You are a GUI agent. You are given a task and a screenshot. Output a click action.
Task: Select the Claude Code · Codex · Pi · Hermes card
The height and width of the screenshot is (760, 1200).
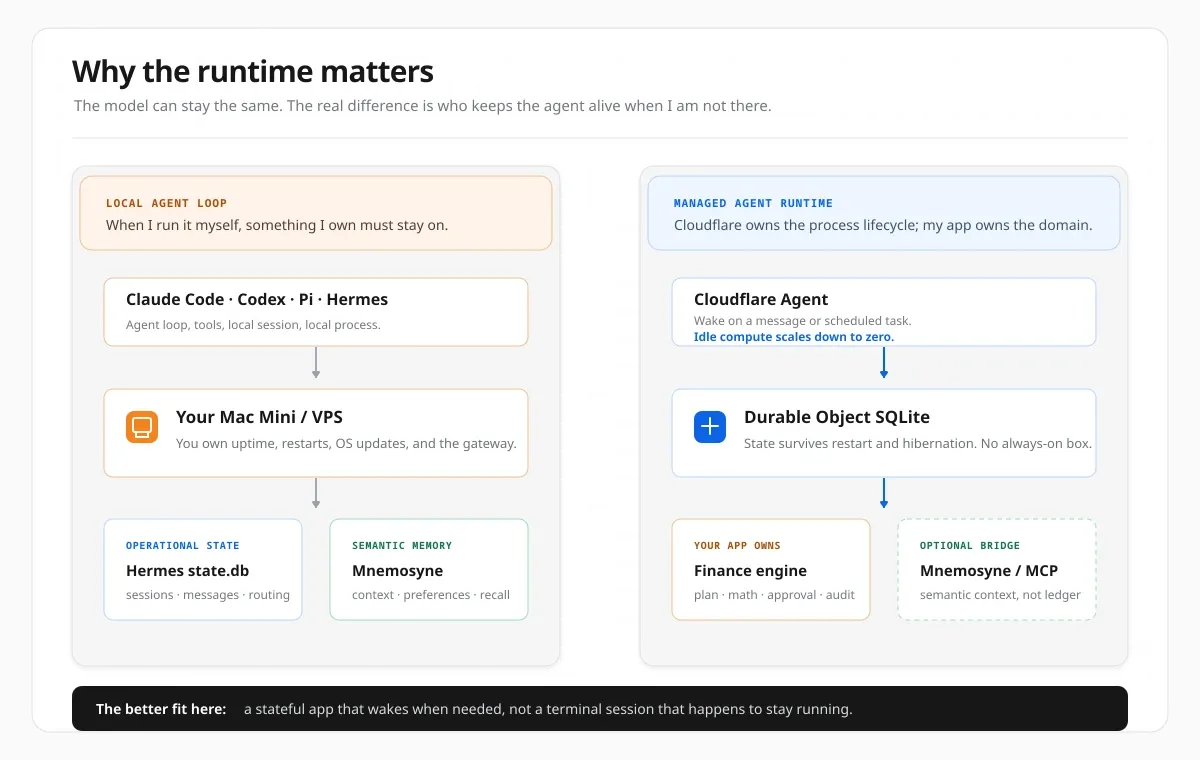coord(316,312)
